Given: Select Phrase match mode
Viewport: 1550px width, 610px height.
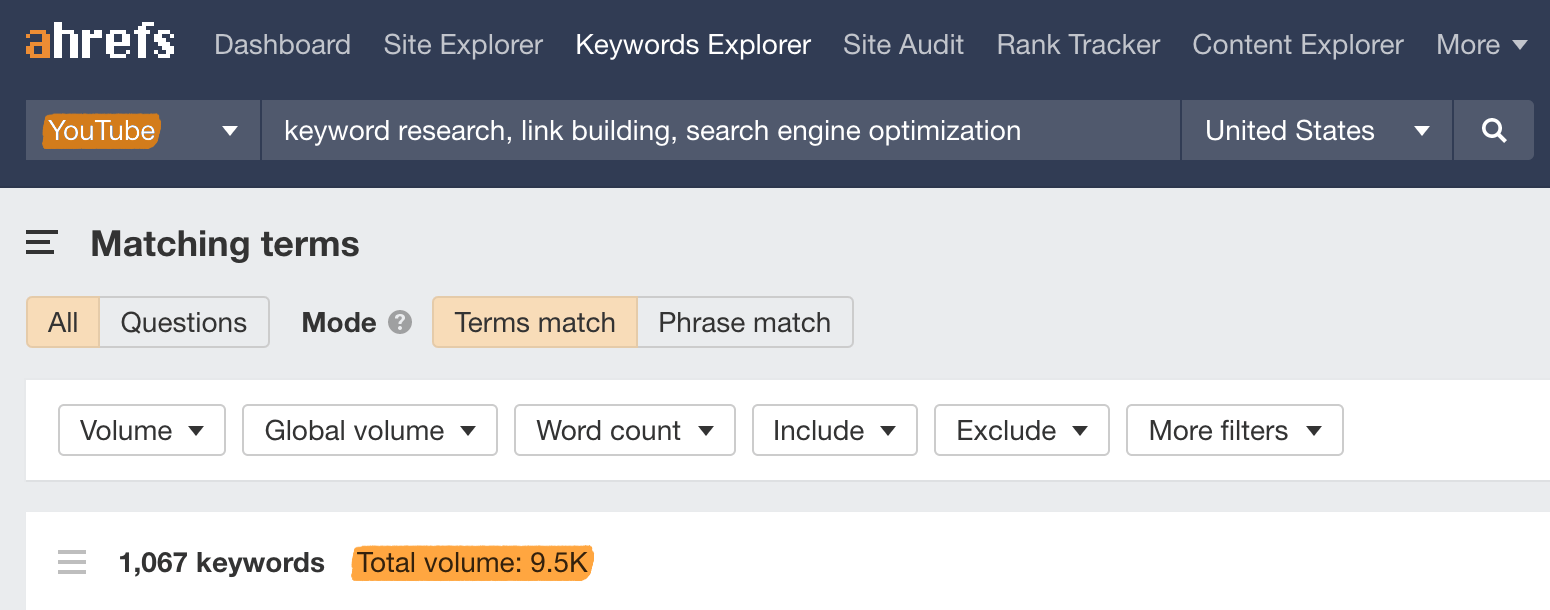Looking at the screenshot, I should [744, 322].
